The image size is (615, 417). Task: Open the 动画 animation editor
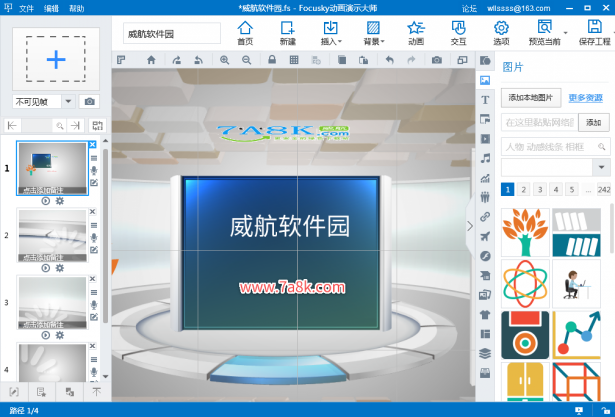click(x=416, y=33)
